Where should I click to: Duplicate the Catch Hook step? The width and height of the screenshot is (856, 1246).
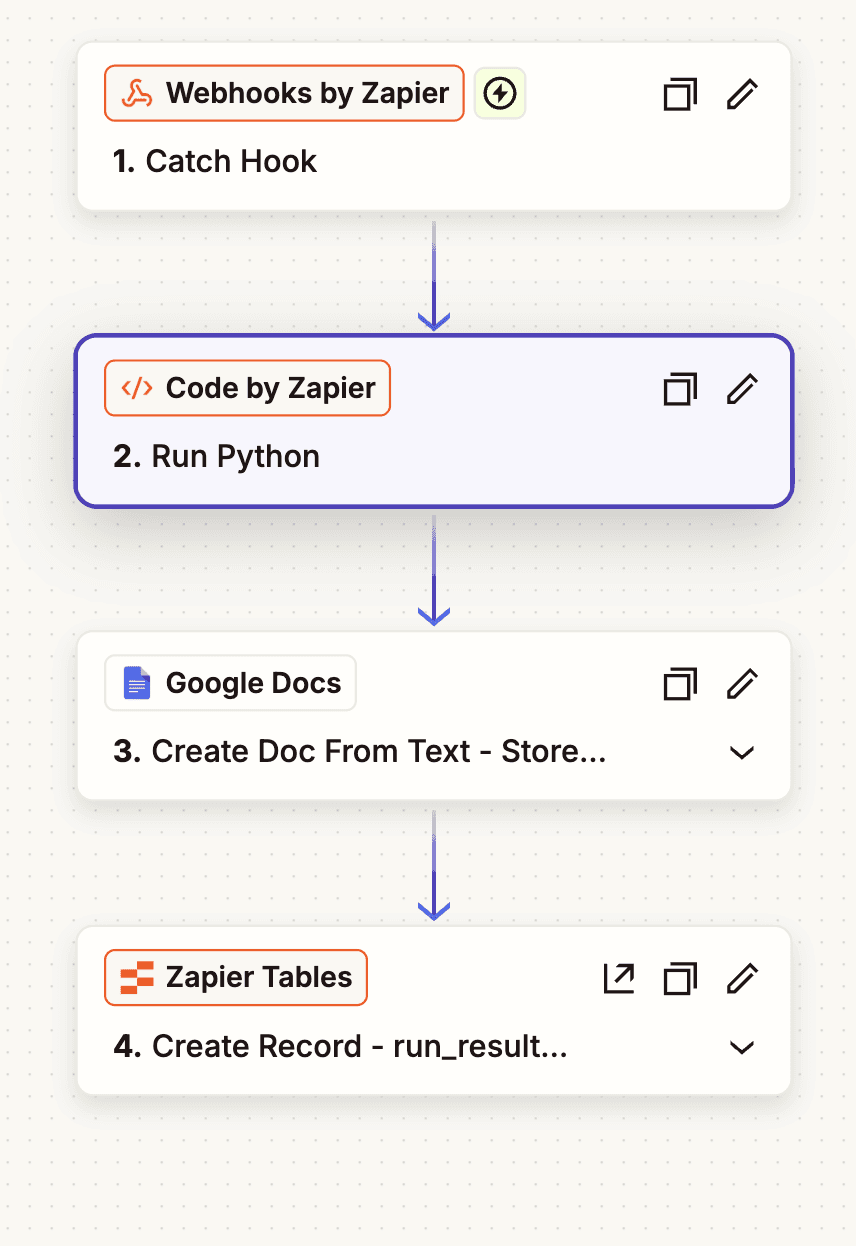(x=680, y=95)
